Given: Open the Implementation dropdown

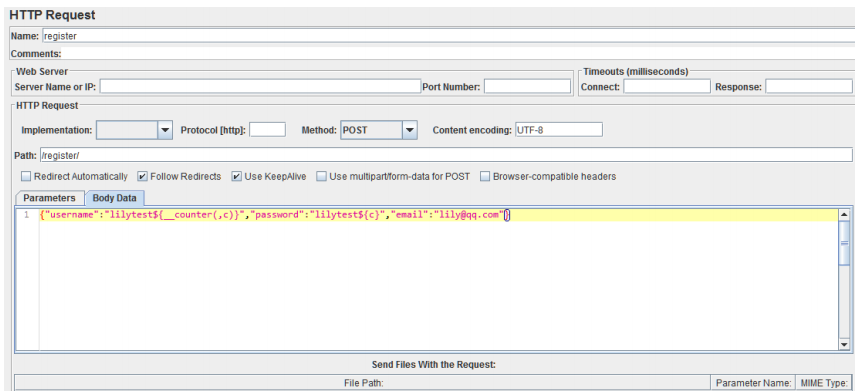Looking at the screenshot, I should [134, 130].
